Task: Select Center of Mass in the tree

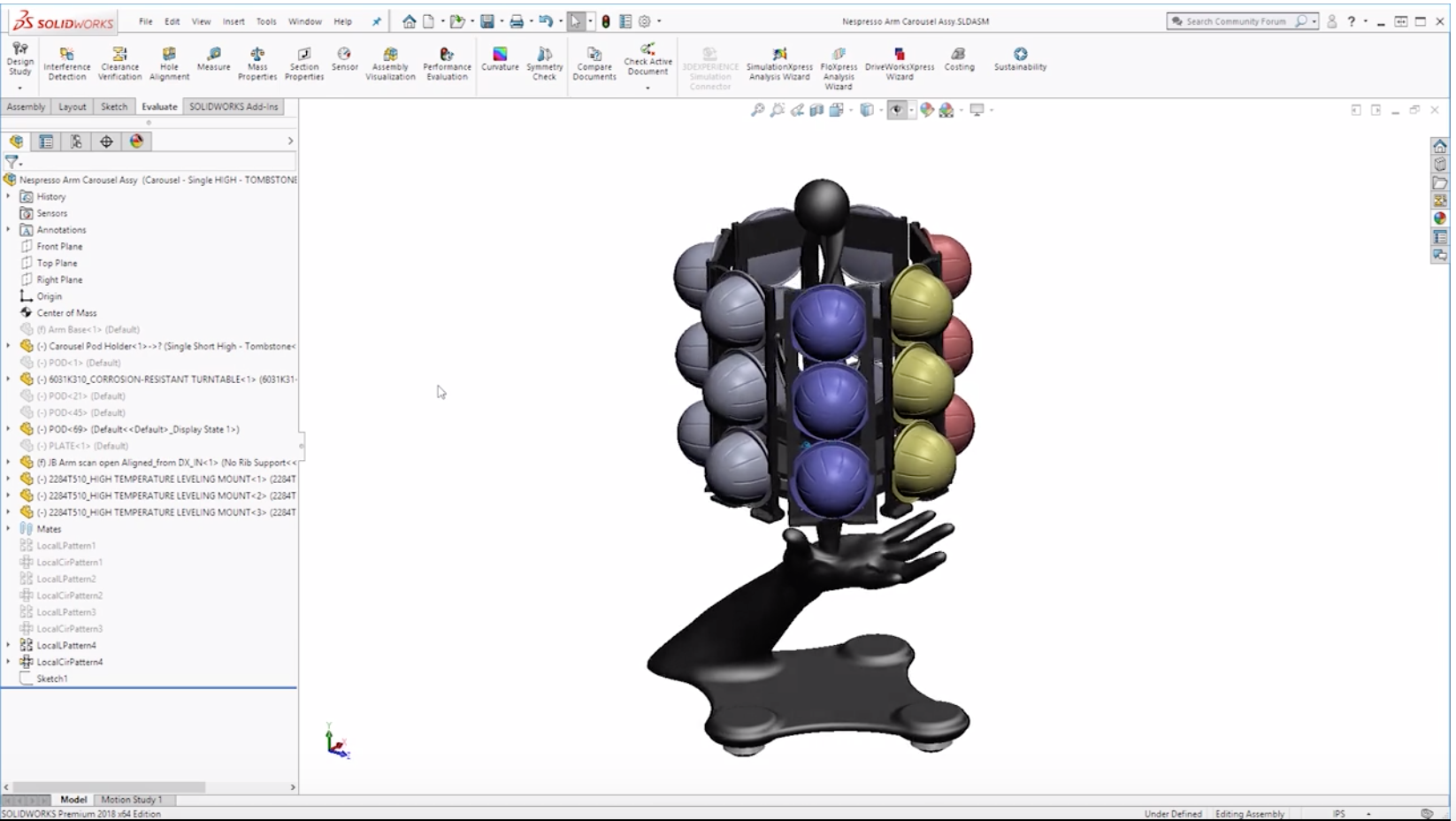Action: (x=66, y=313)
